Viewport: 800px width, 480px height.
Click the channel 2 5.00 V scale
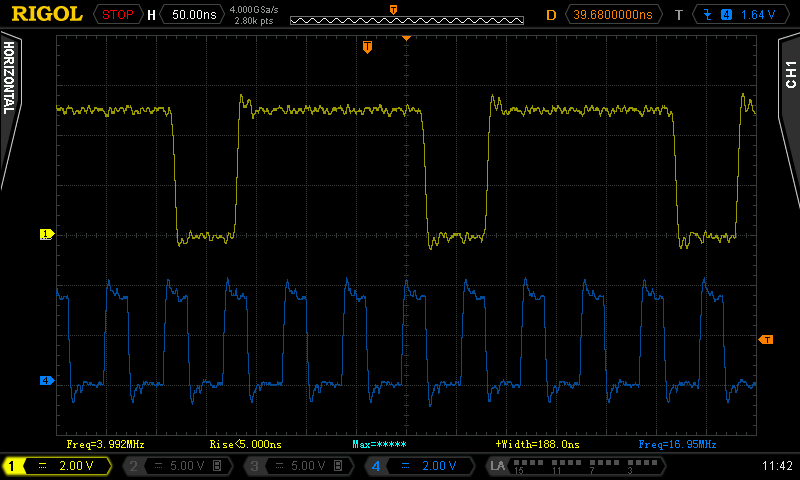click(187, 466)
